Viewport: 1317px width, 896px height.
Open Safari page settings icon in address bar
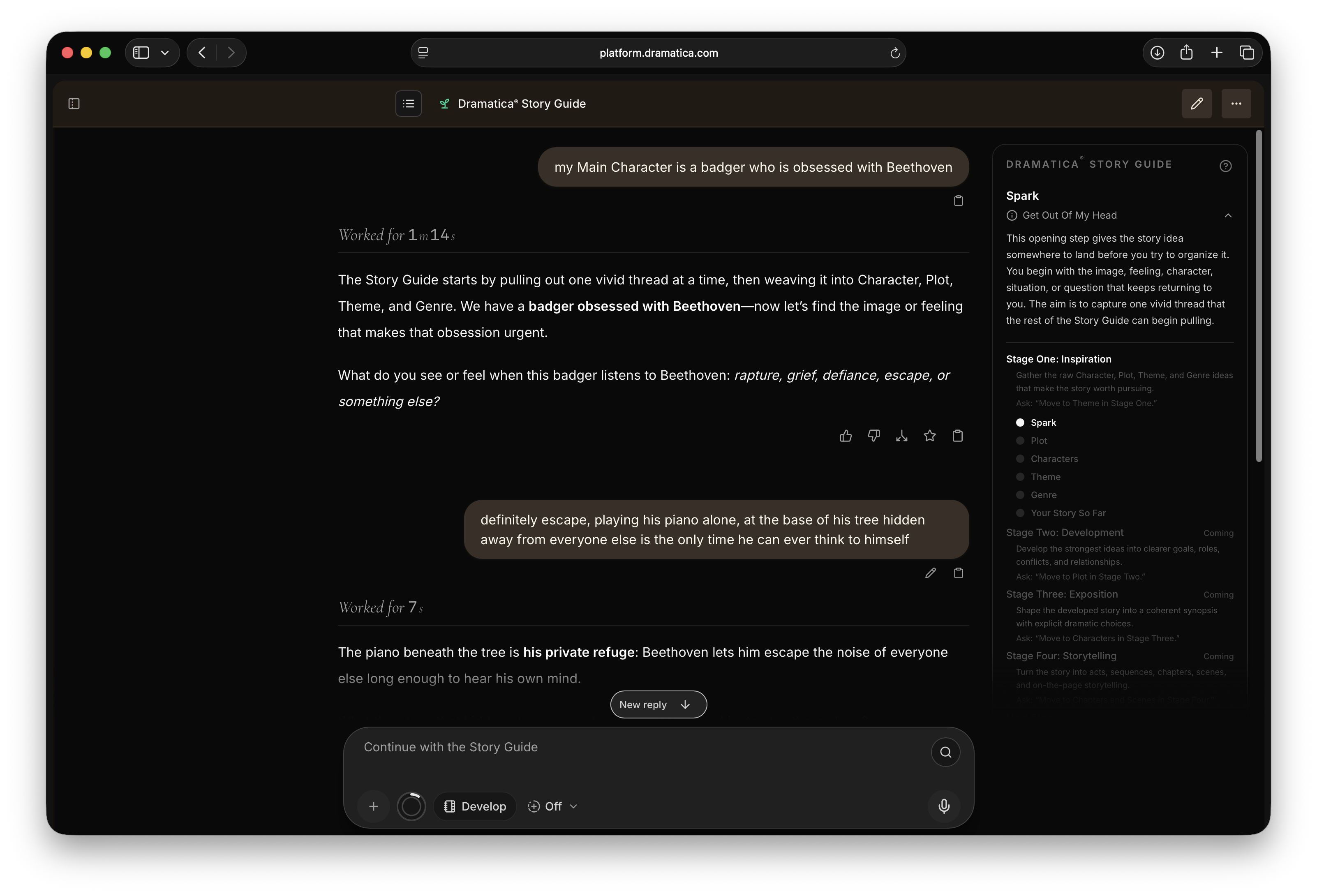[423, 53]
